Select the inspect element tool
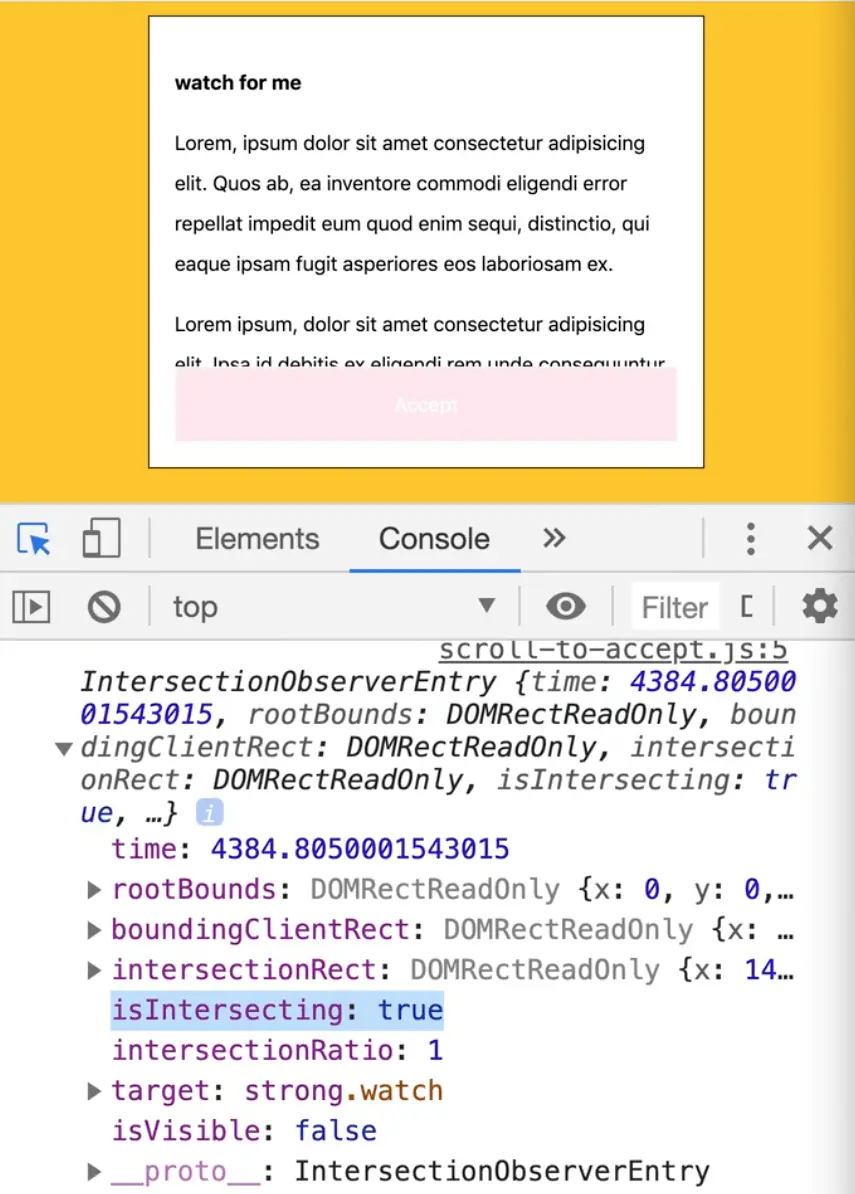The image size is (855, 1194). [33, 539]
